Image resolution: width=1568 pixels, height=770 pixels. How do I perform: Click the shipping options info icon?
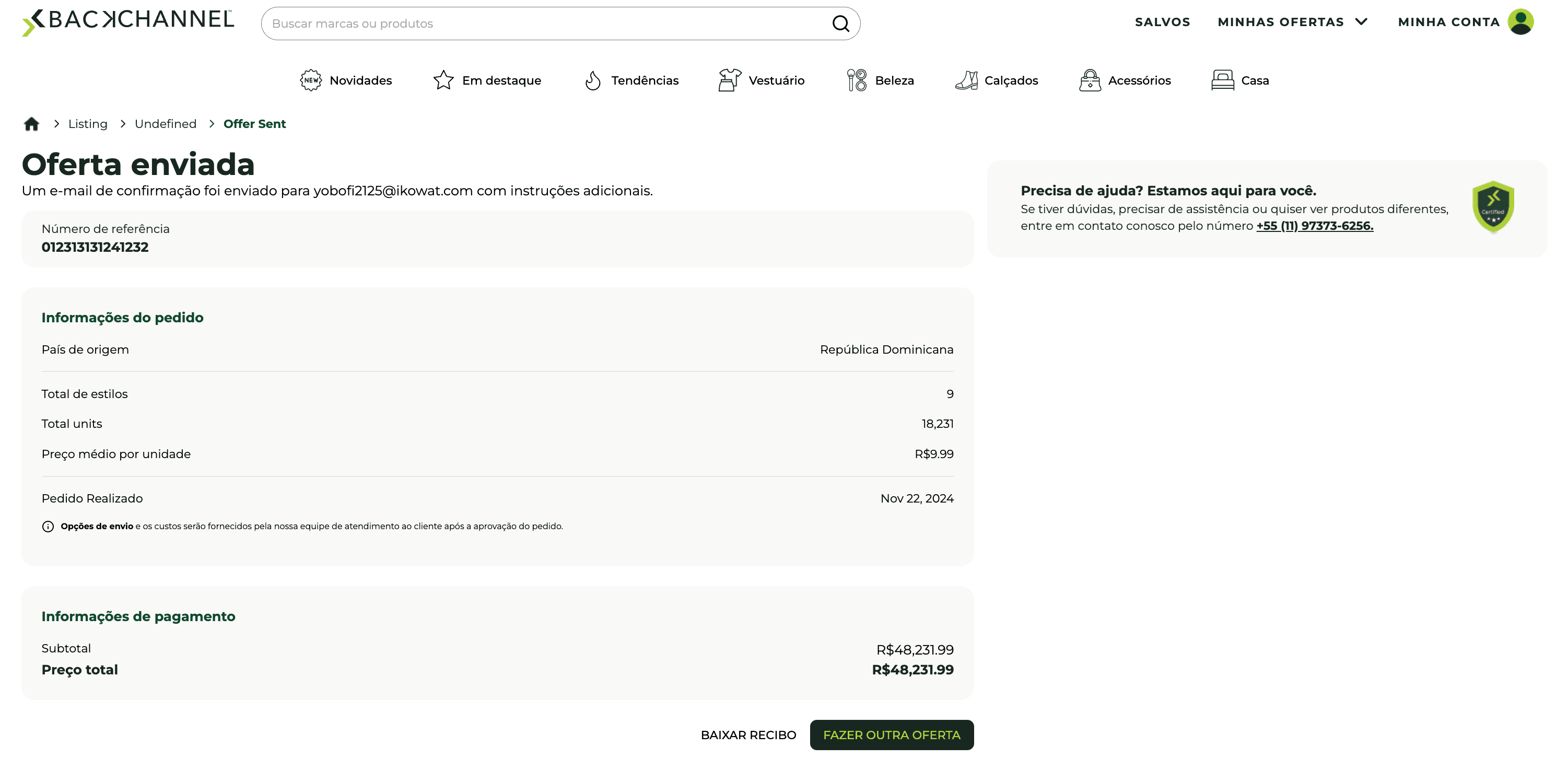point(48,527)
